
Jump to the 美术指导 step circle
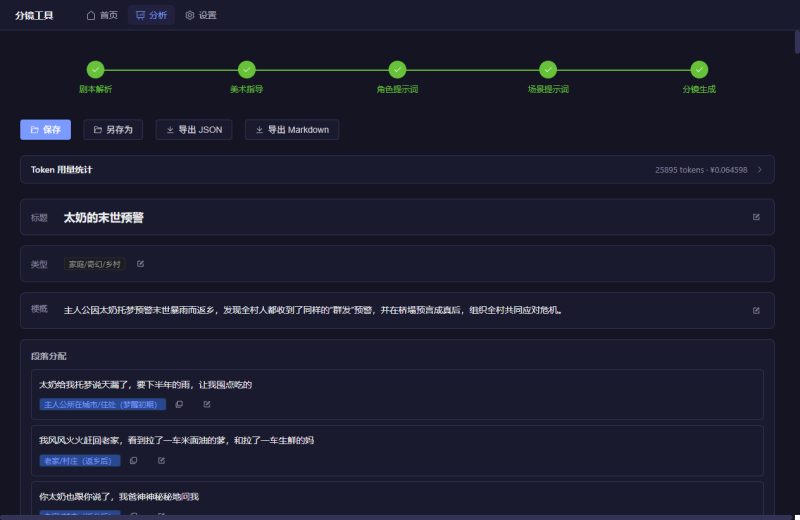point(247,70)
